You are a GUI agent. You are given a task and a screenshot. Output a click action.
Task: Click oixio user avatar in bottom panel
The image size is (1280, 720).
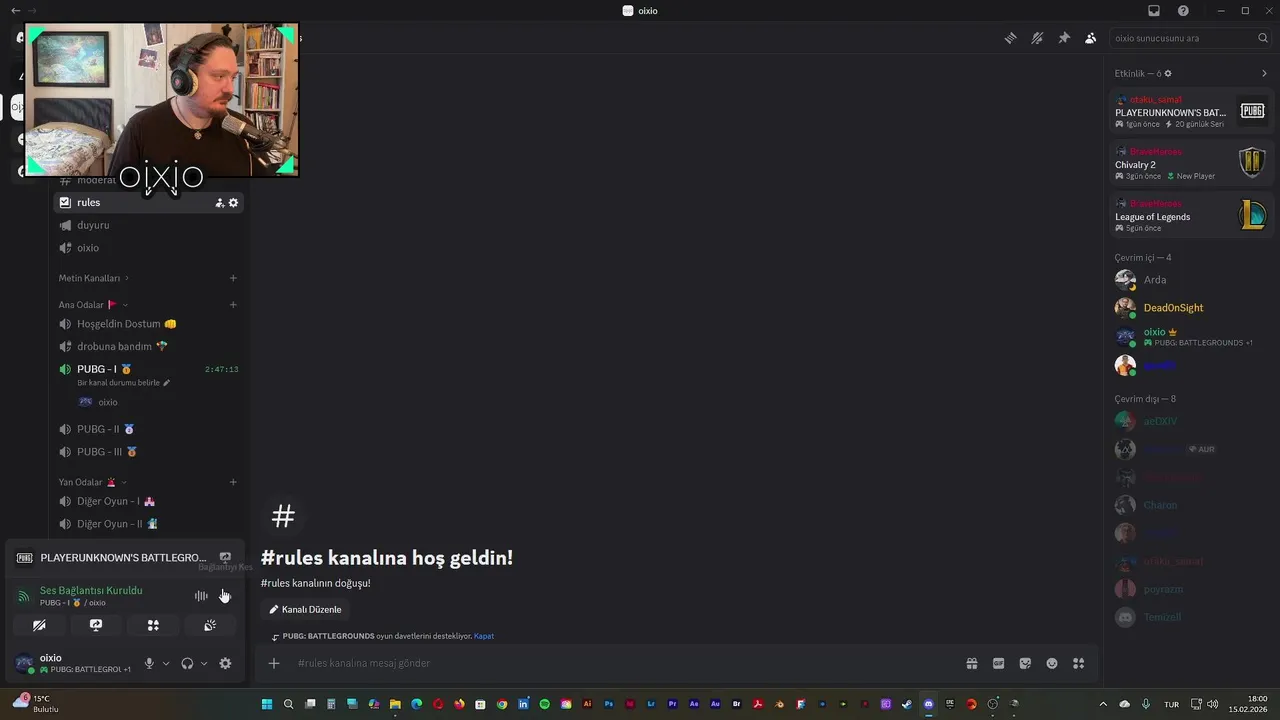click(x=24, y=663)
